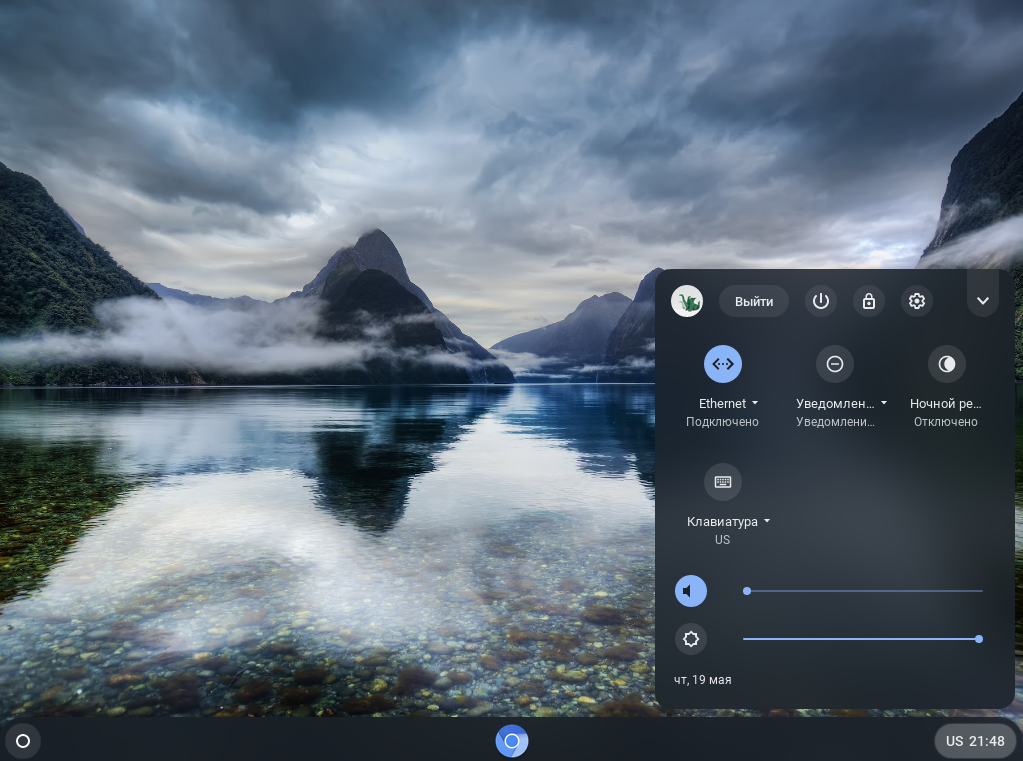Click the keyboard input method icon

(723, 482)
